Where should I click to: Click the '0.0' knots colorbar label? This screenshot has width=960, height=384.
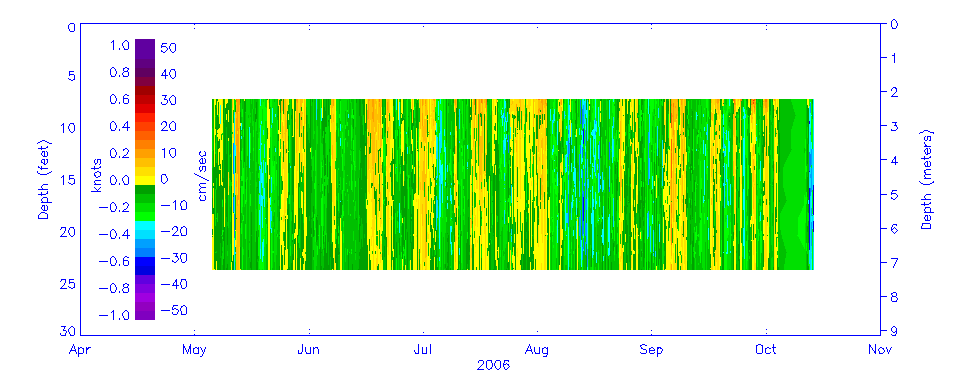tap(120, 181)
